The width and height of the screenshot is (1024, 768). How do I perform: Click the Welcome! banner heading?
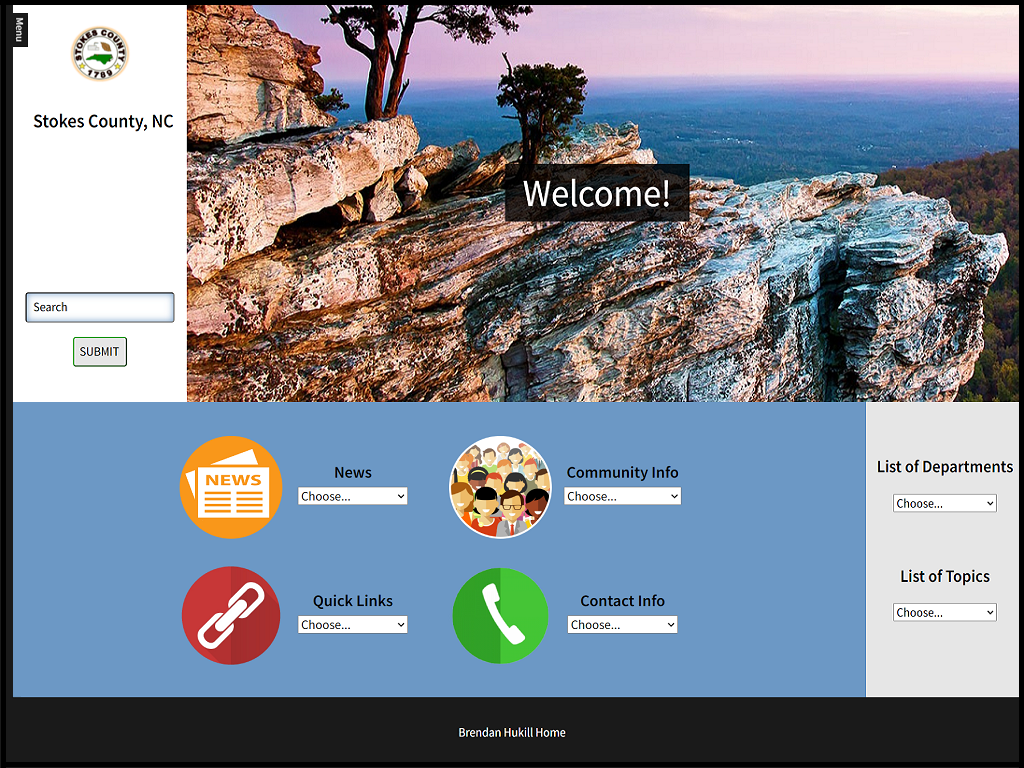(597, 193)
